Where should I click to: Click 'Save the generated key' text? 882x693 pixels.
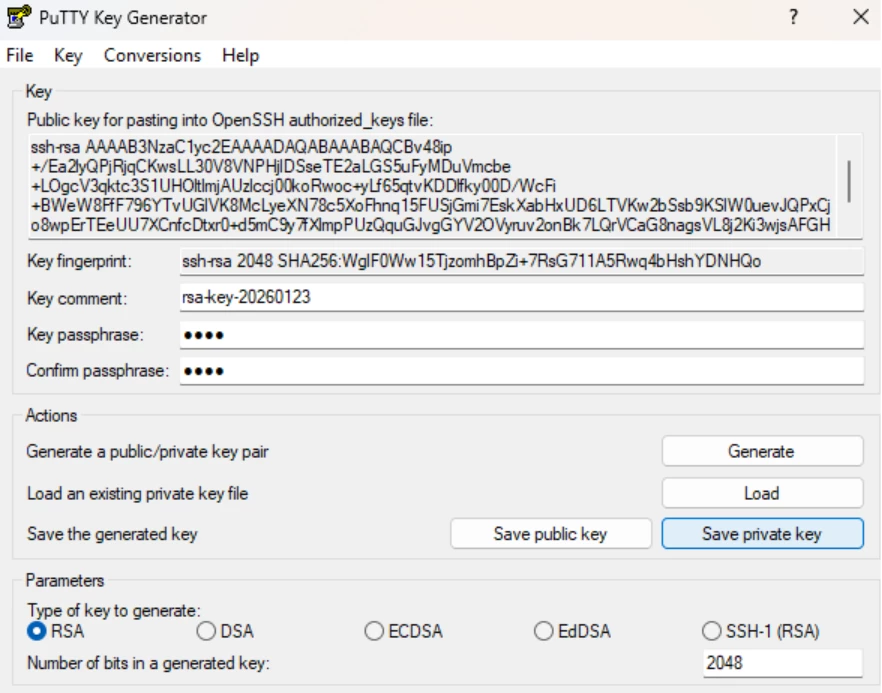(x=112, y=534)
